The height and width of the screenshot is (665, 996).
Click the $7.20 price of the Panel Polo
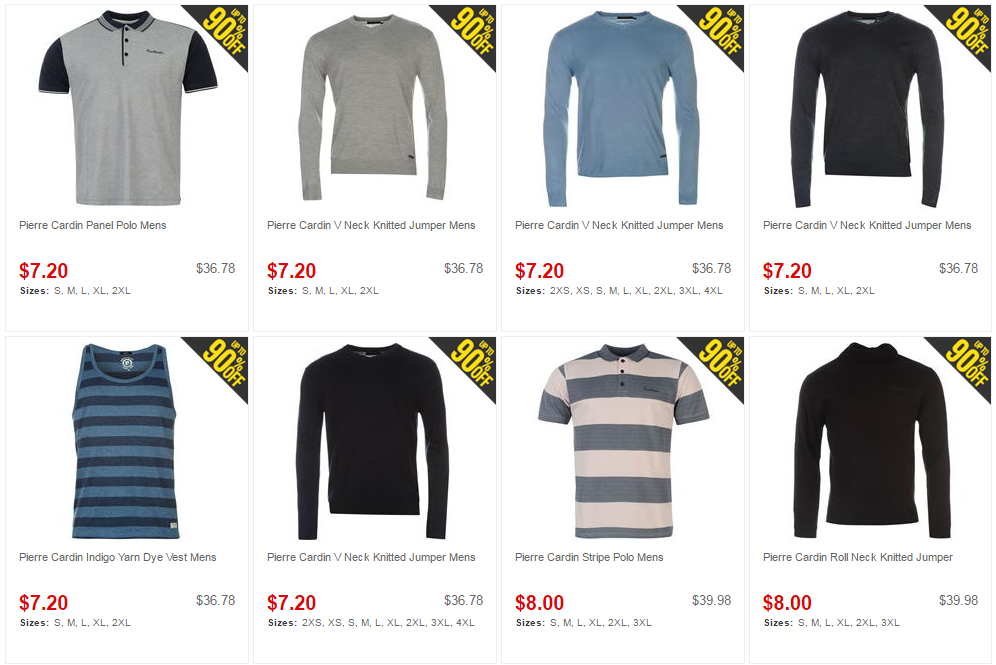click(43, 271)
